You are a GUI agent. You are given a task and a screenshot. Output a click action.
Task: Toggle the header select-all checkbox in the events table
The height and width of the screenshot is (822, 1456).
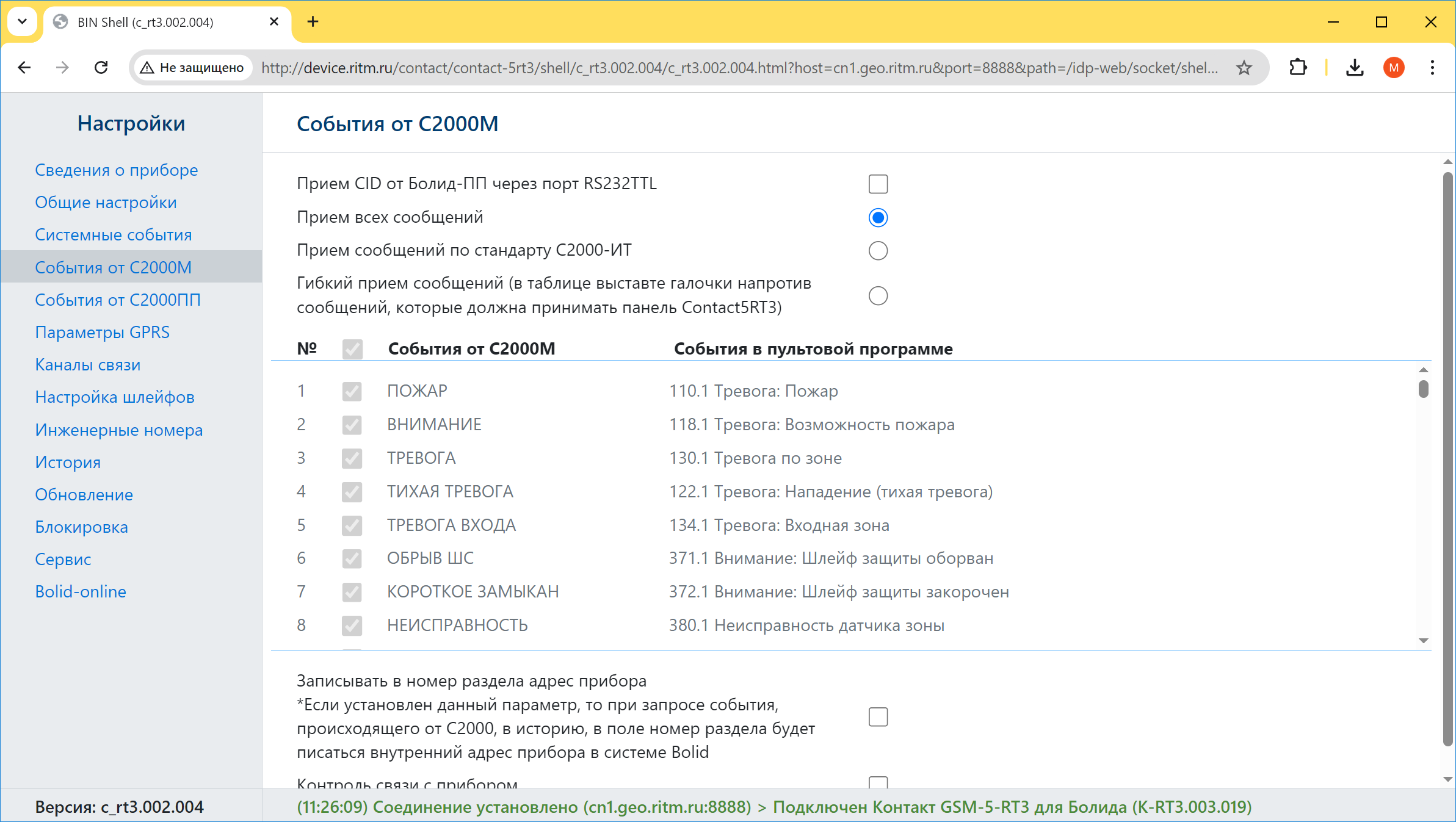click(352, 349)
